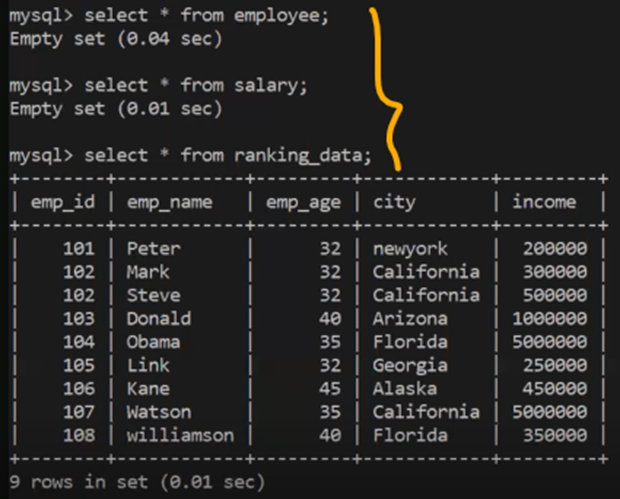Click Peter's age 32
This screenshot has width=620, height=499.
tap(330, 249)
